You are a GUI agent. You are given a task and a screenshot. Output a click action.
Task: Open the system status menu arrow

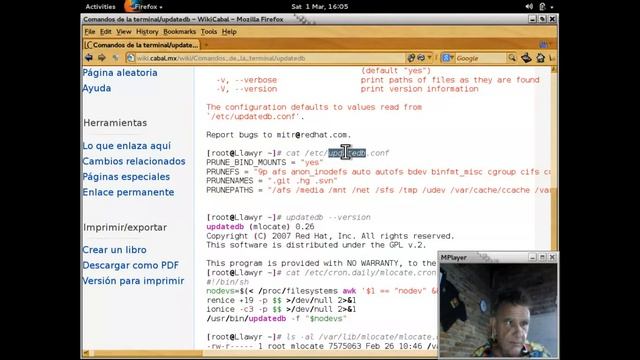552,7
